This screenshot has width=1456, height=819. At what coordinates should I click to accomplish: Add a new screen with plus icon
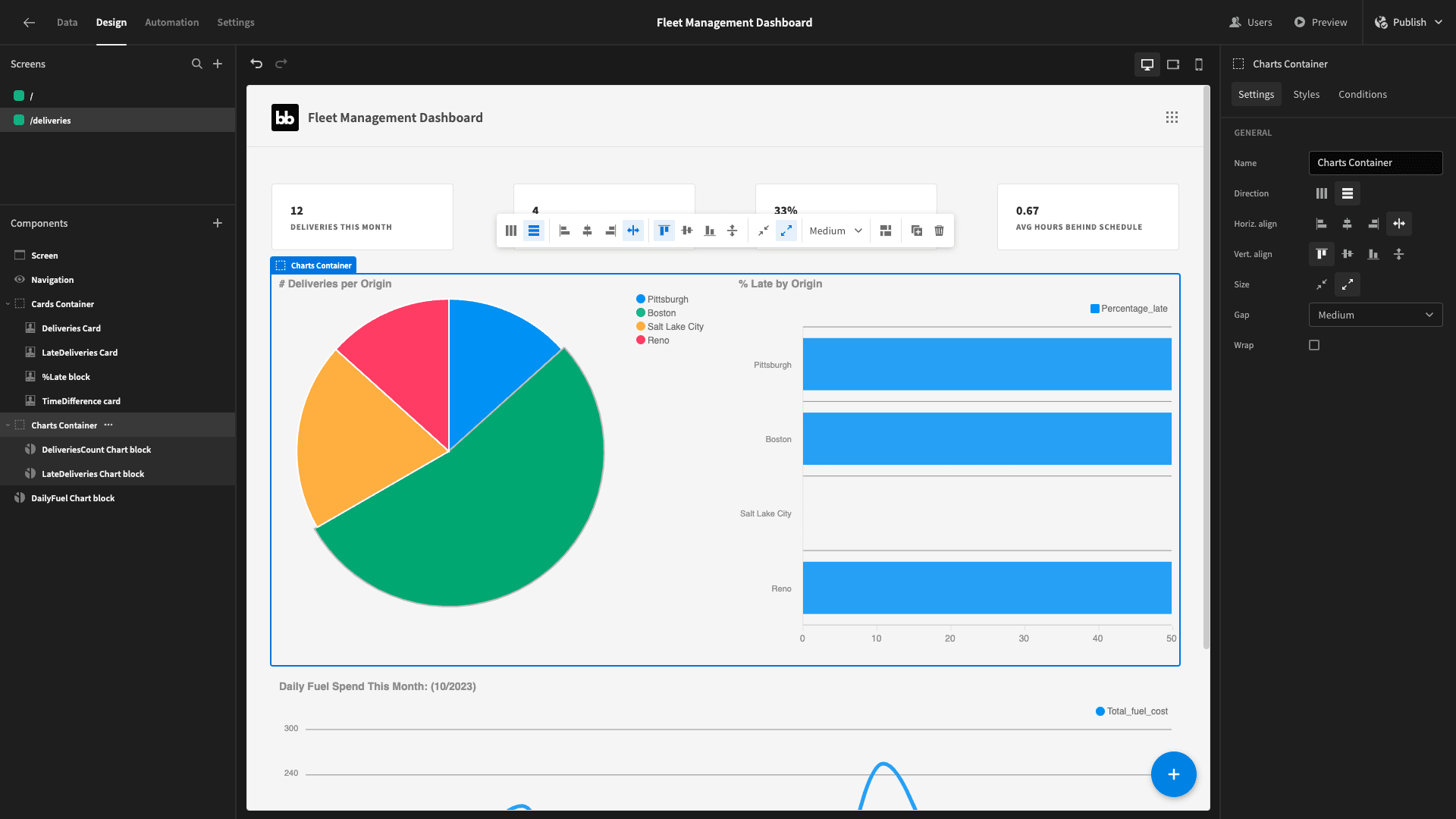218,64
